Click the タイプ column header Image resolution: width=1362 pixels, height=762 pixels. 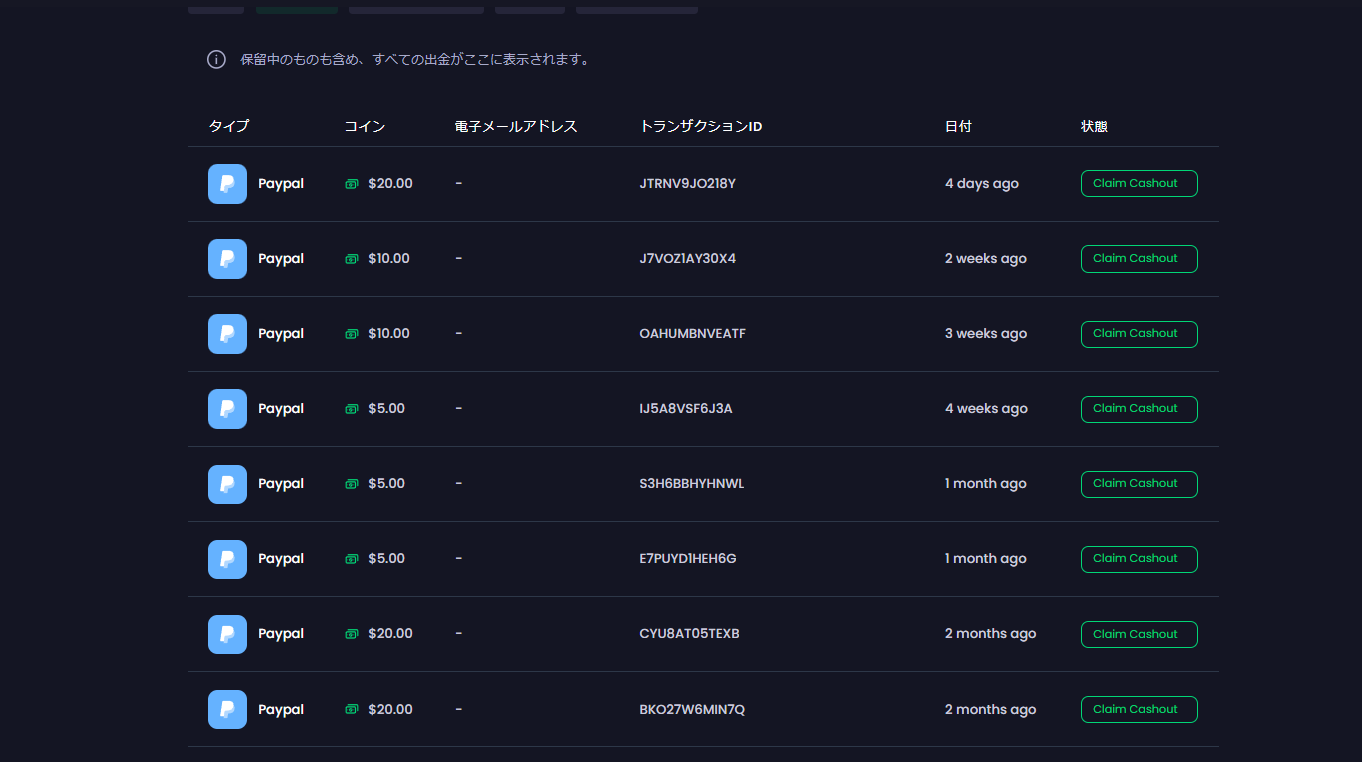[229, 126]
